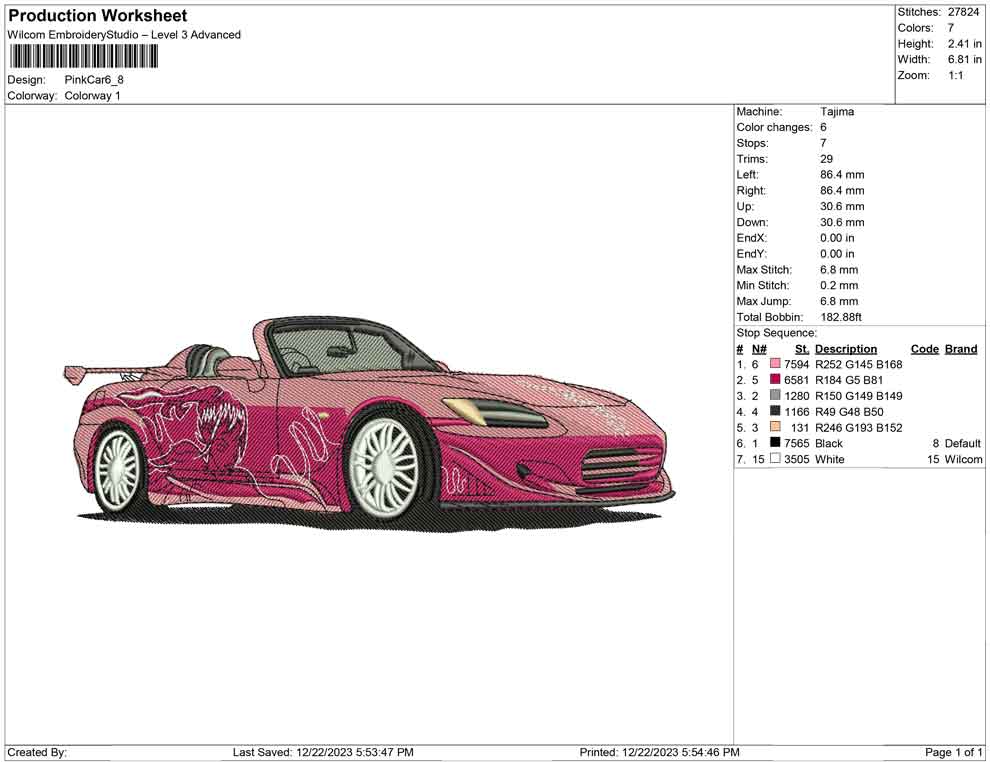Click the tan swatch for R246 G193 B152

[773, 427]
